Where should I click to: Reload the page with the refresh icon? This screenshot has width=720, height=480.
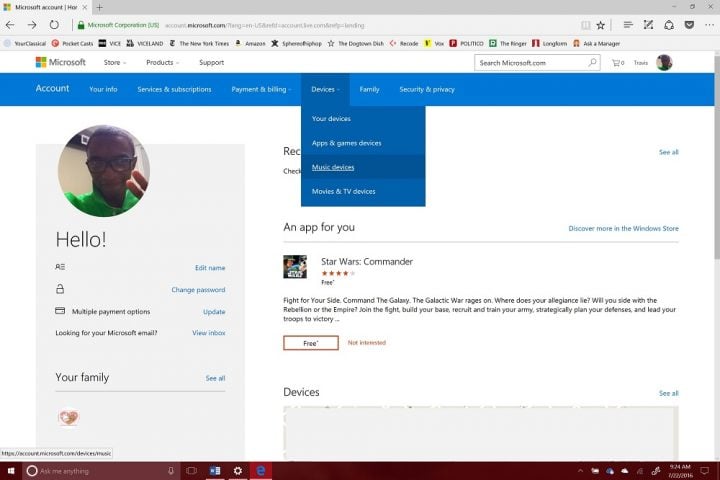click(x=54, y=25)
